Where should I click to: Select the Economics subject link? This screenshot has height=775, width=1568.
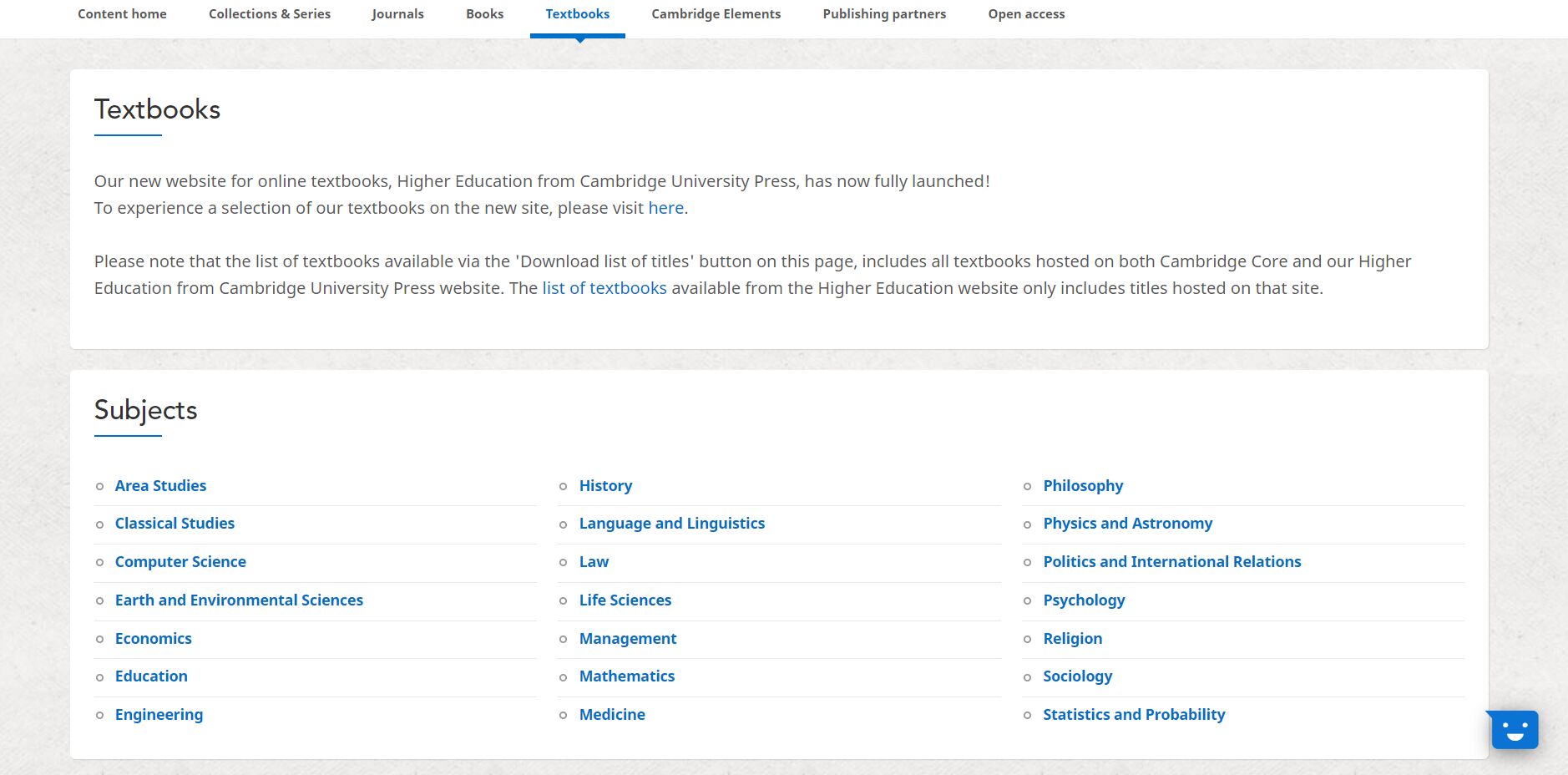(153, 639)
